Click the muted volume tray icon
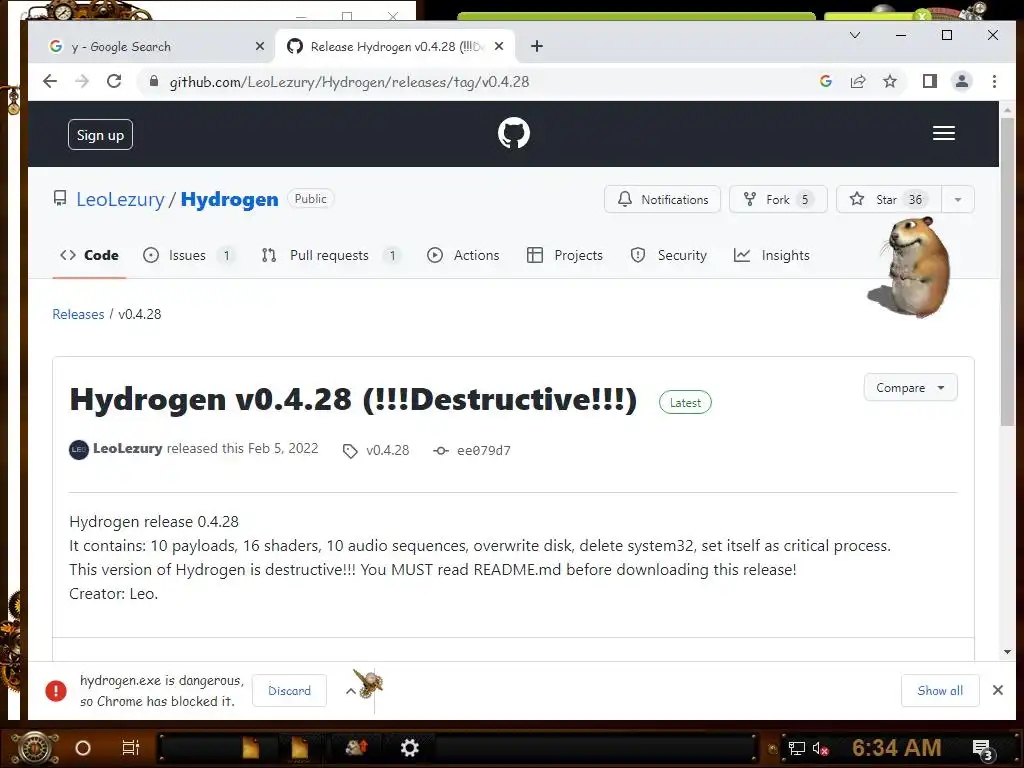This screenshot has width=1024, height=768. pyautogui.click(x=820, y=748)
